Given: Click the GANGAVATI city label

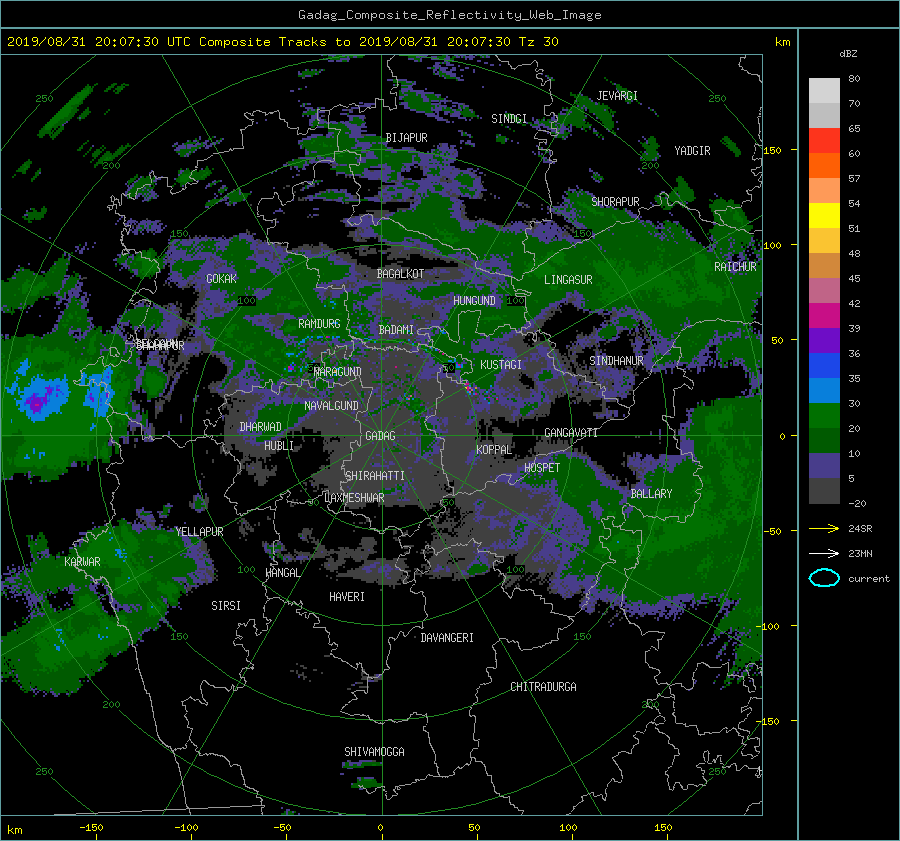Looking at the screenshot, I should (571, 432).
